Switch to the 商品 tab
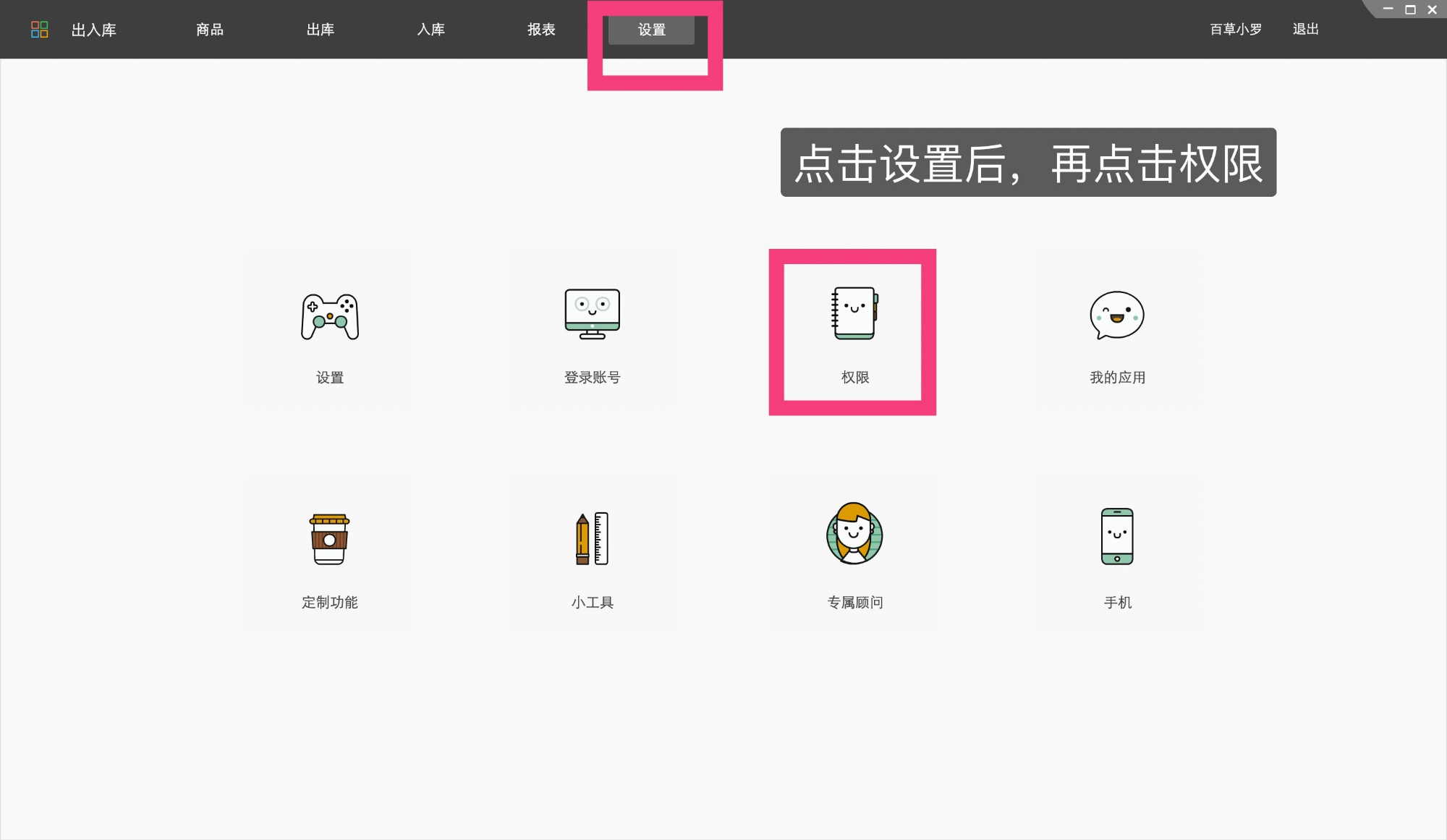This screenshot has width=1447, height=840. click(x=209, y=30)
